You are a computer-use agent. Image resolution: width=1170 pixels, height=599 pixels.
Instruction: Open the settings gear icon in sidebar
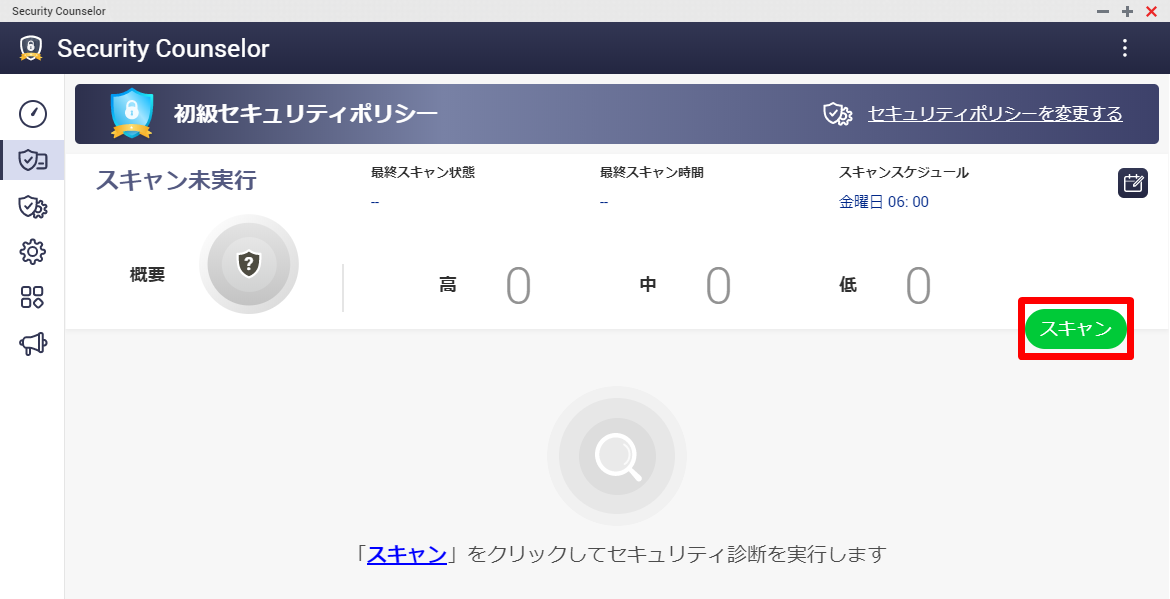click(33, 252)
